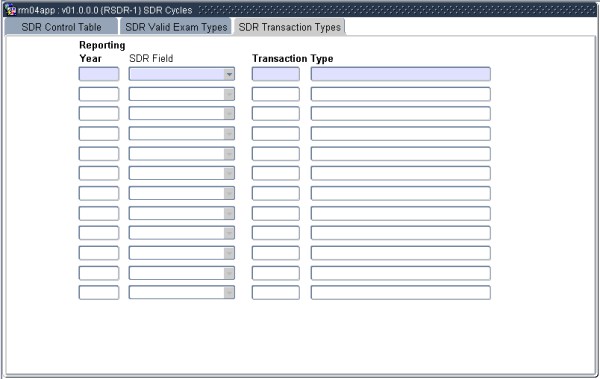Click the fifth row Reporting Year field
Image resolution: width=600 pixels, height=379 pixels.
point(99,154)
